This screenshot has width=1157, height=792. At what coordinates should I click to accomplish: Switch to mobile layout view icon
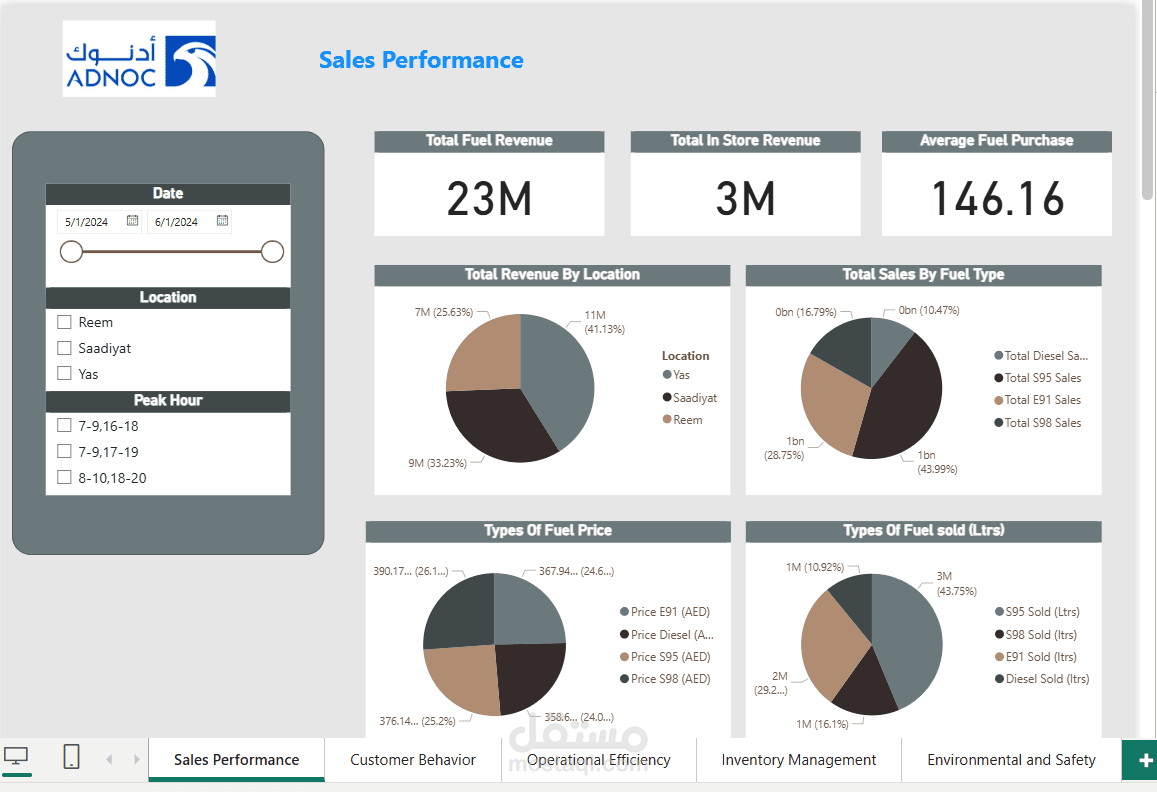(72, 757)
